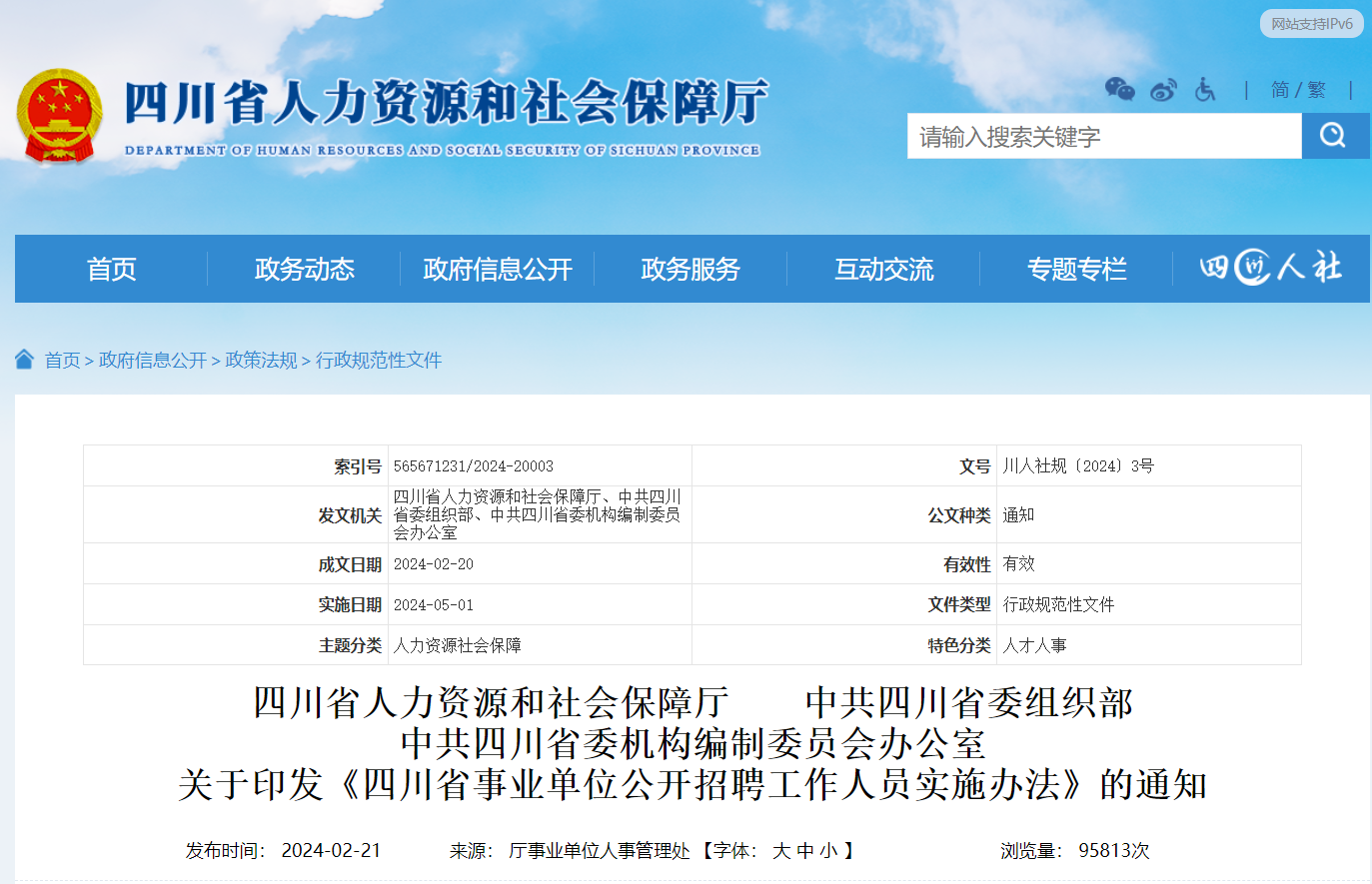
Task: Click publish date 2024-02-21
Action: [x=331, y=851]
